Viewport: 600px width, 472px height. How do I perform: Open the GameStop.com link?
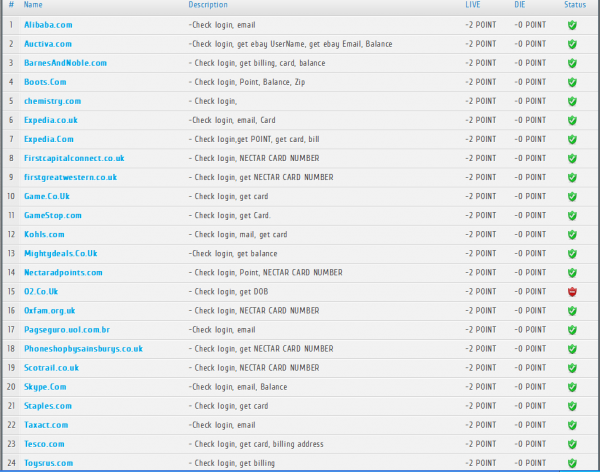click(53, 216)
